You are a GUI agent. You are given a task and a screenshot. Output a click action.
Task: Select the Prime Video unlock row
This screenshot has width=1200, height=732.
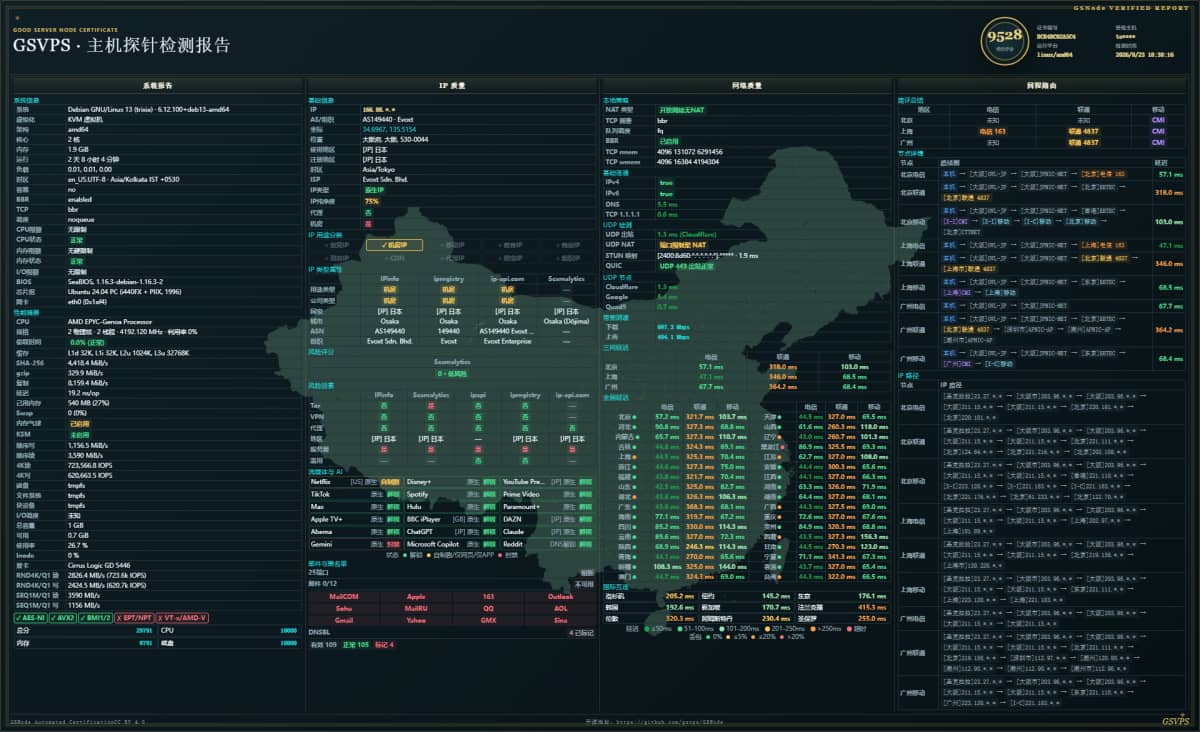[548, 494]
